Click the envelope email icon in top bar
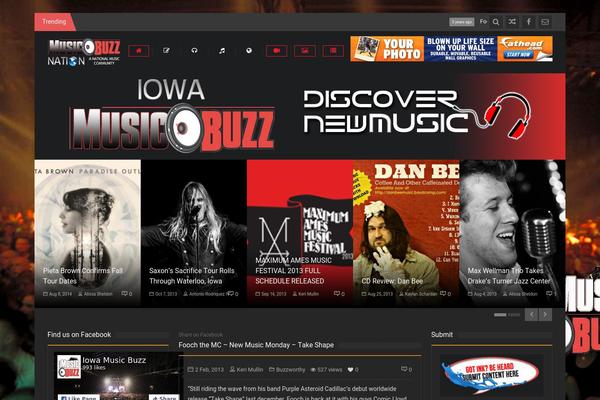Image resolution: width=600 pixels, height=400 pixels. coord(545,22)
